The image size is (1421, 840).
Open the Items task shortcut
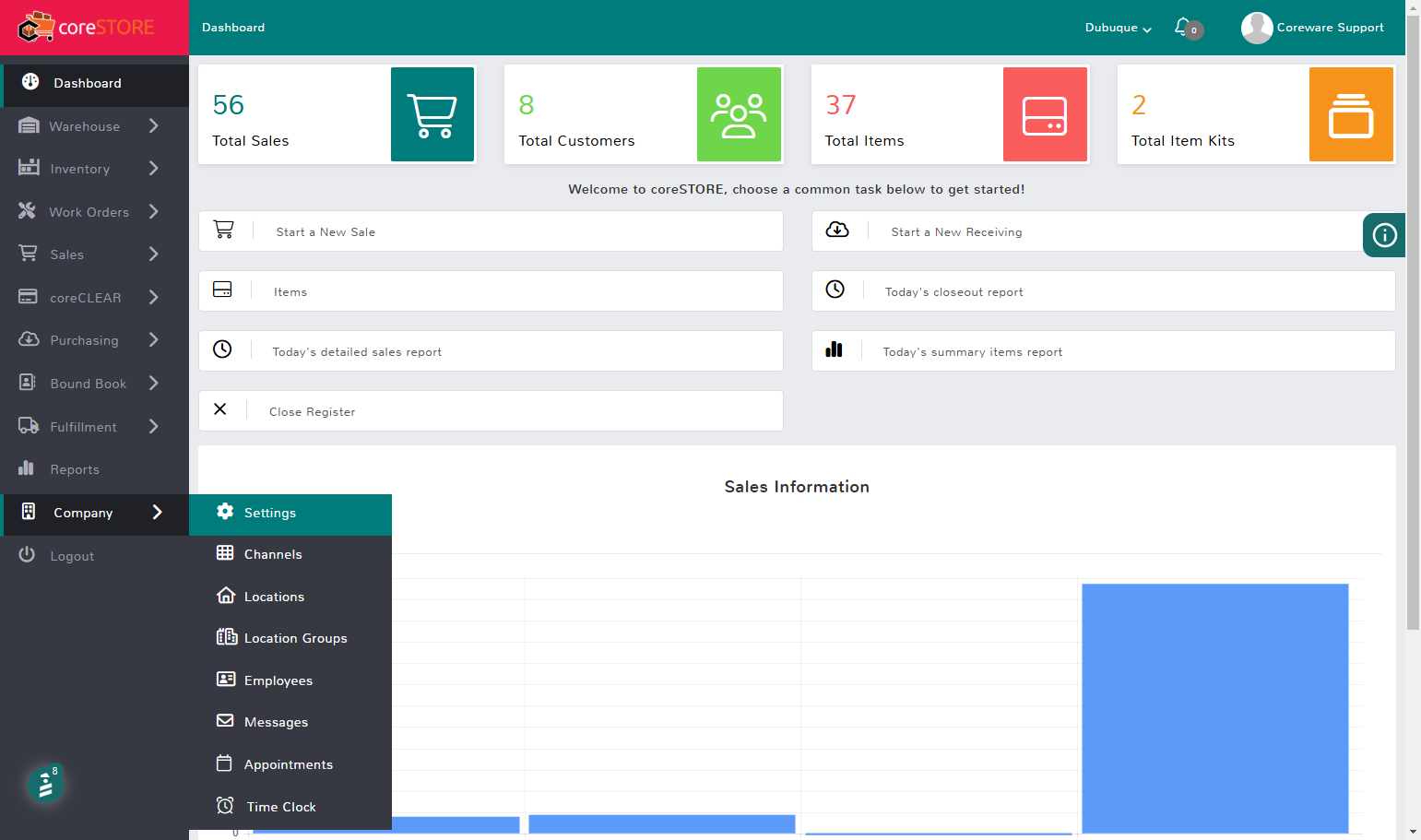(491, 291)
